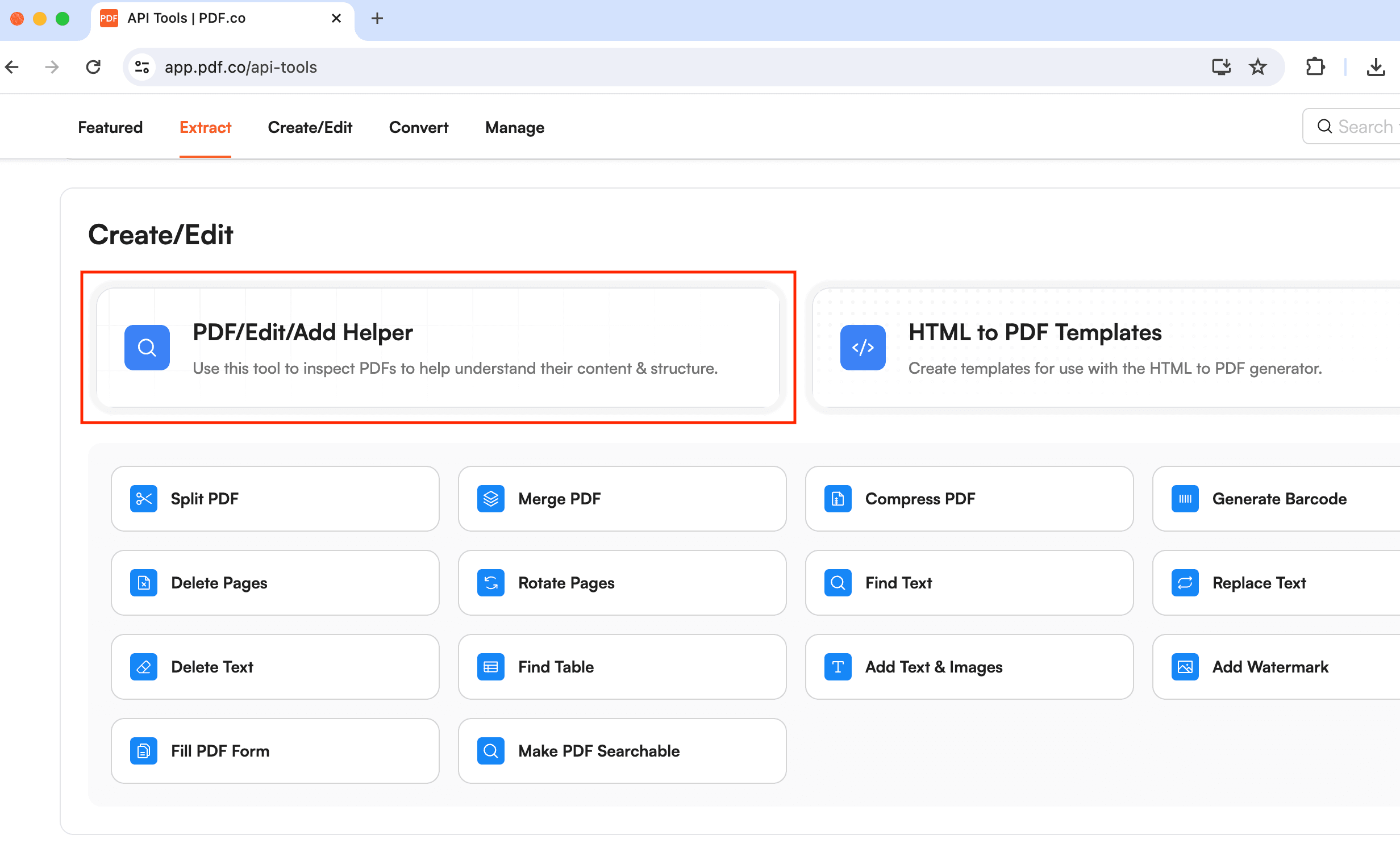The width and height of the screenshot is (1400, 852).
Task: Open the browser Extensions puzzle icon
Action: [x=1315, y=66]
